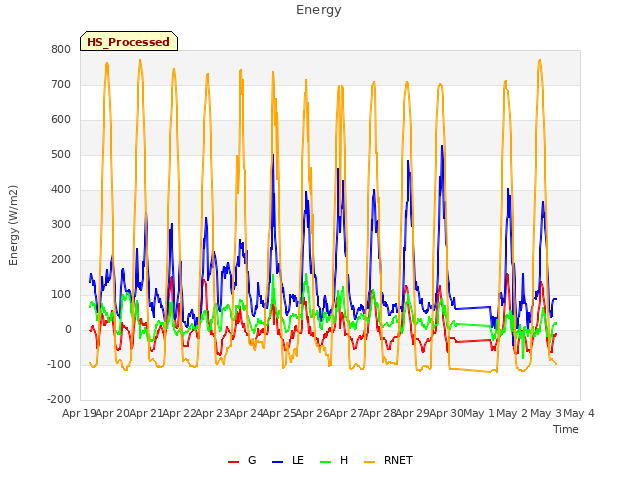Click the May 3 x-axis date label

pyautogui.click(x=546, y=413)
